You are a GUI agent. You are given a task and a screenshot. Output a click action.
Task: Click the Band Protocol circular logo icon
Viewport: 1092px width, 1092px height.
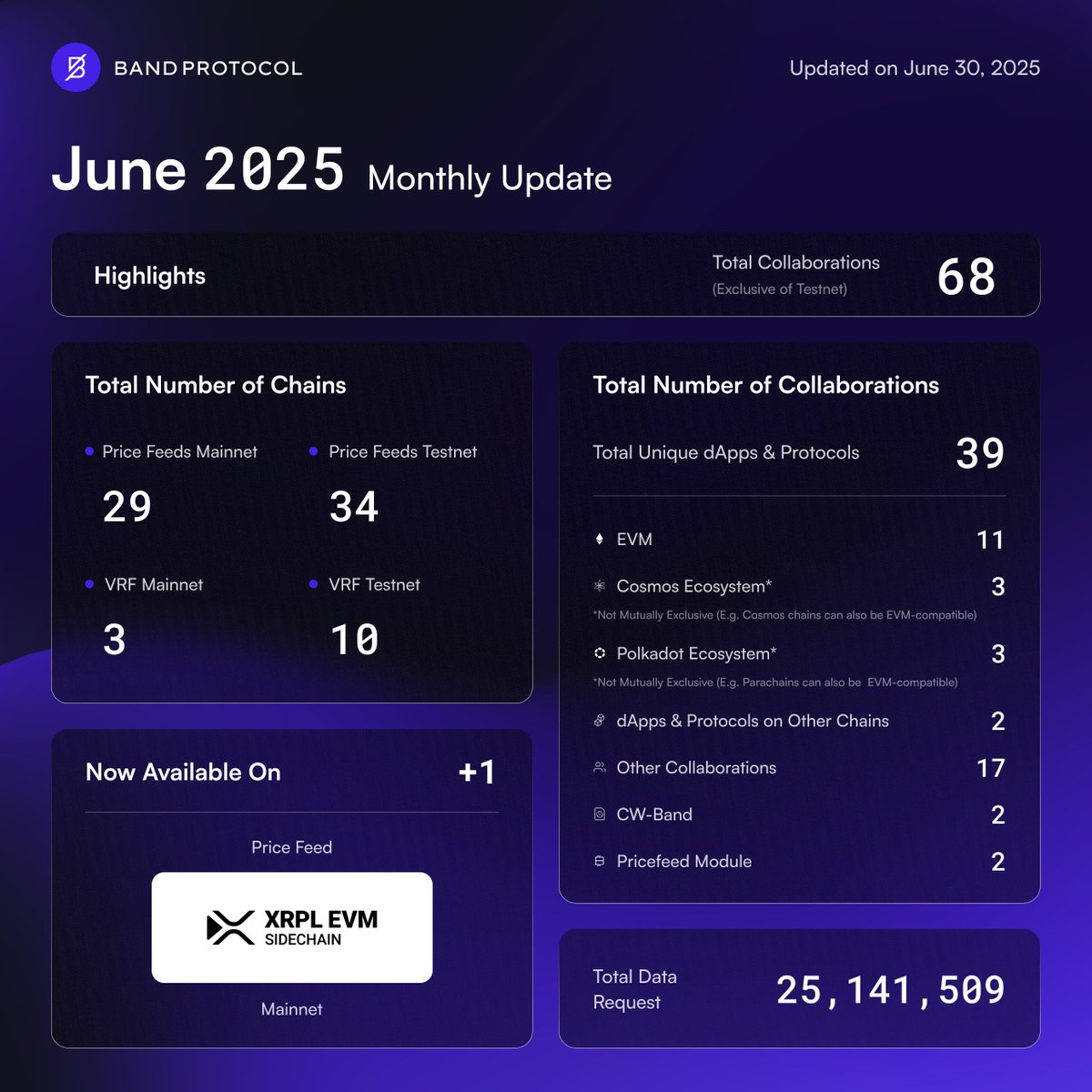tap(76, 68)
